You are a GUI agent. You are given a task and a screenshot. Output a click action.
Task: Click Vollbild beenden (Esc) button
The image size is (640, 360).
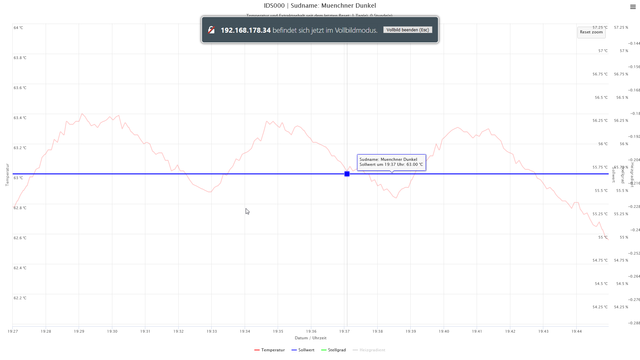tap(407, 30)
